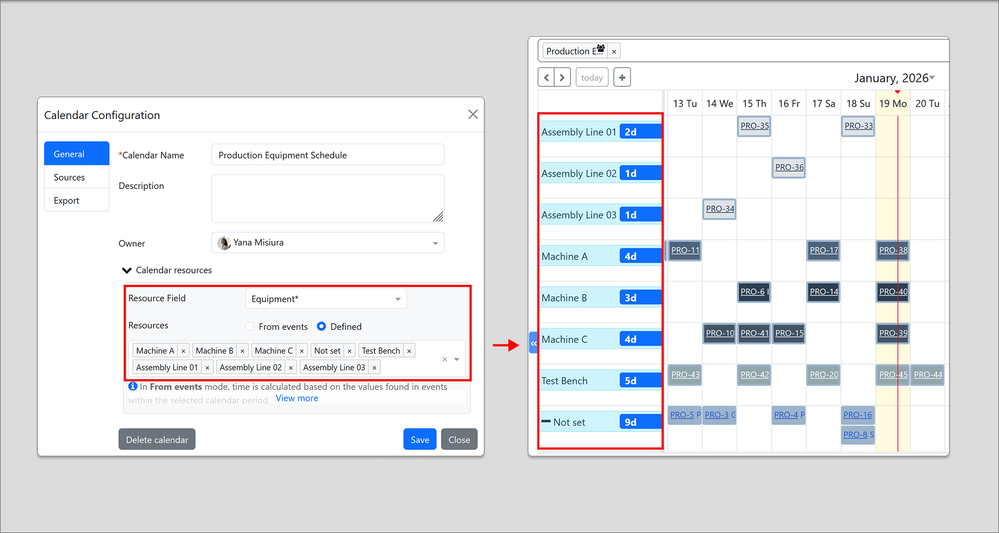Select the Not set resource row
This screenshot has height=533, width=999.
pos(601,422)
